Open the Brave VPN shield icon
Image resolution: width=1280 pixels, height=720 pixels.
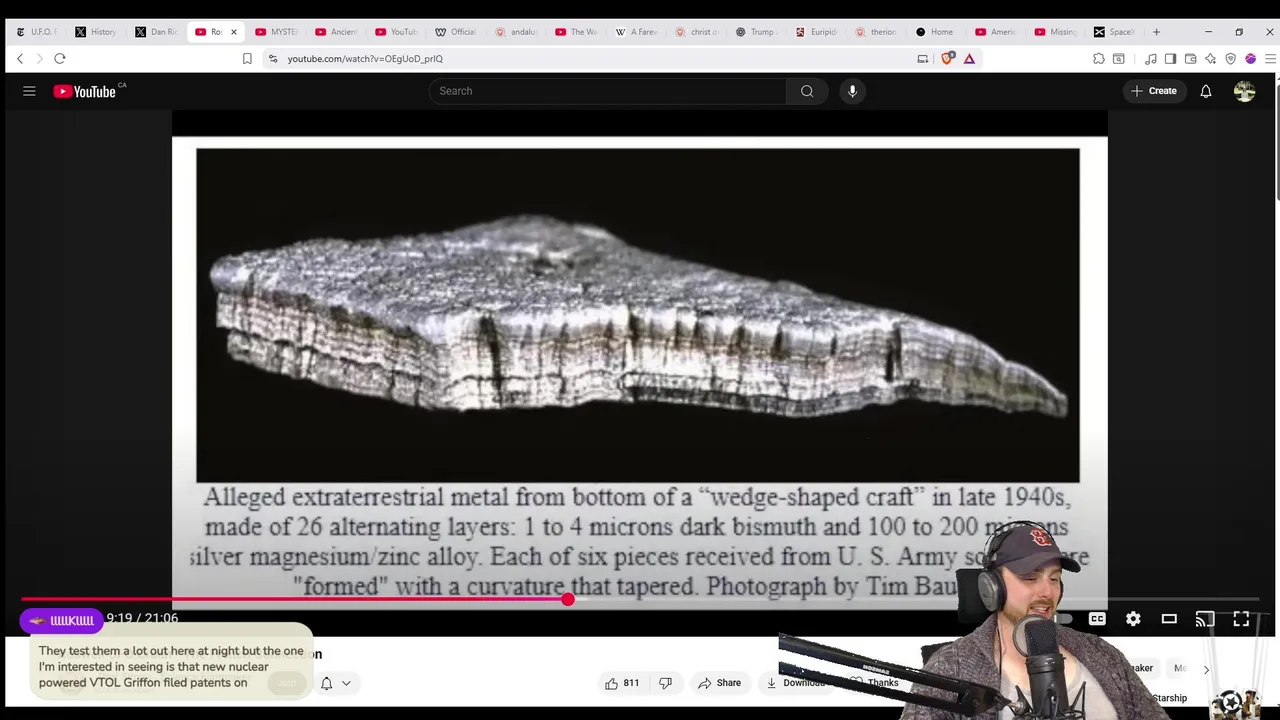1231,59
